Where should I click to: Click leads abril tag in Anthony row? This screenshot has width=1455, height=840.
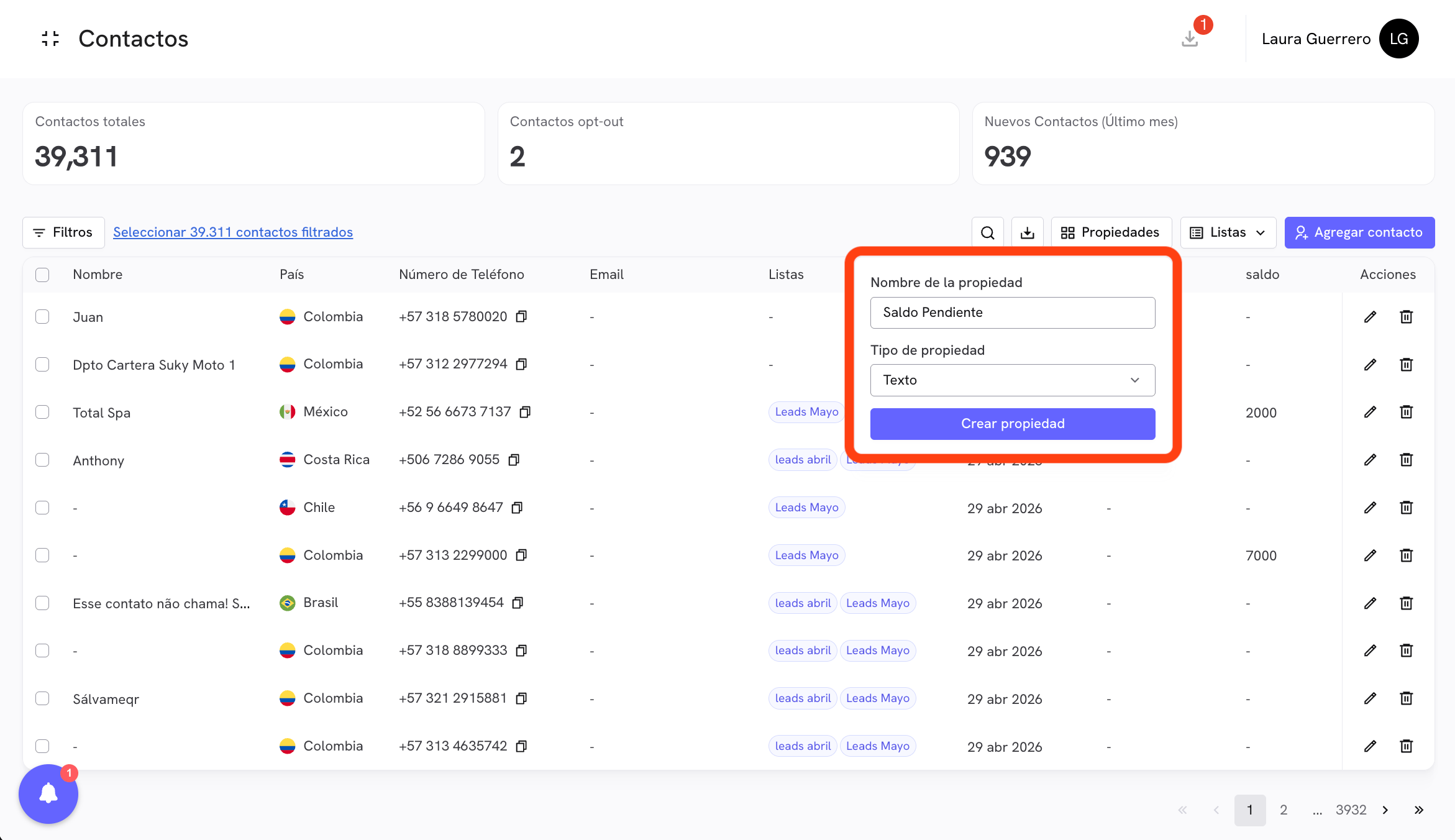(x=803, y=460)
